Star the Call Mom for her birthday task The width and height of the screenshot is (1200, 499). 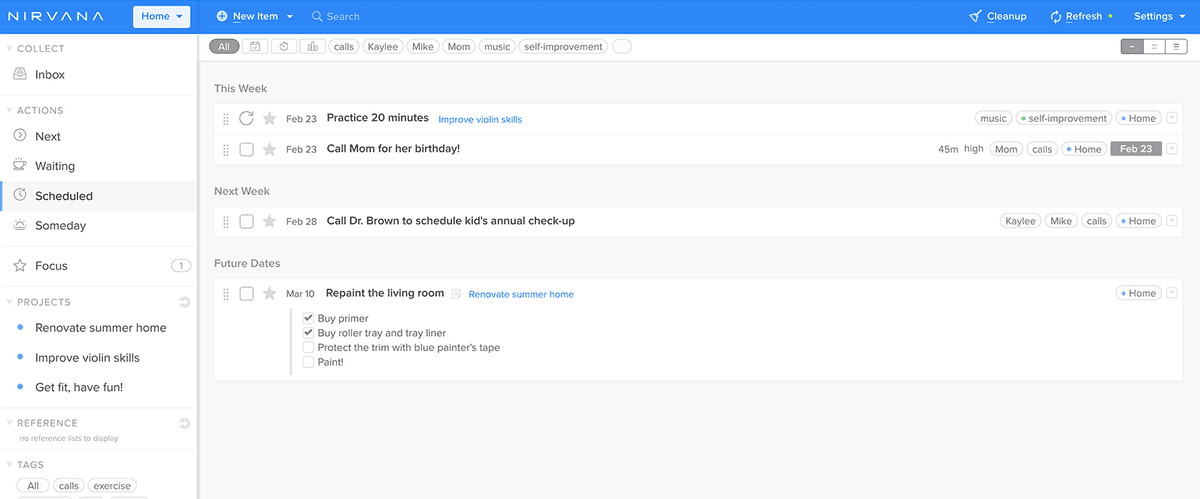(x=269, y=149)
